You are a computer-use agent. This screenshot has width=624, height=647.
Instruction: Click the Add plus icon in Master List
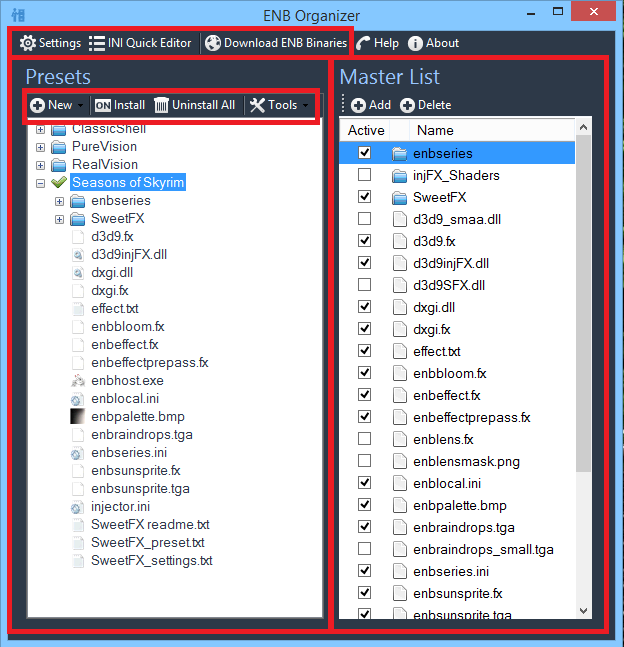click(x=358, y=105)
